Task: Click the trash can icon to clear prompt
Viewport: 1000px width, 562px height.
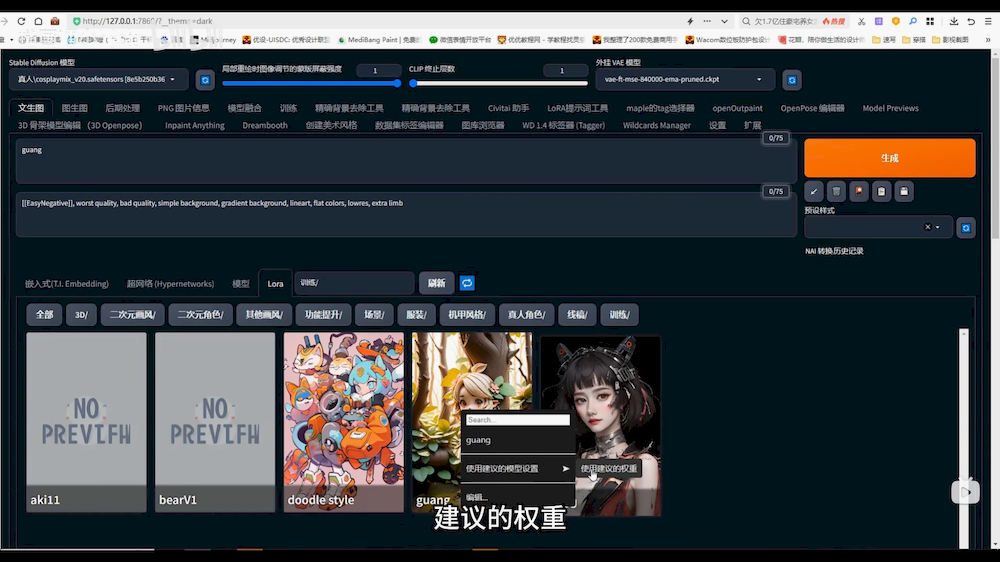Action: point(836,191)
